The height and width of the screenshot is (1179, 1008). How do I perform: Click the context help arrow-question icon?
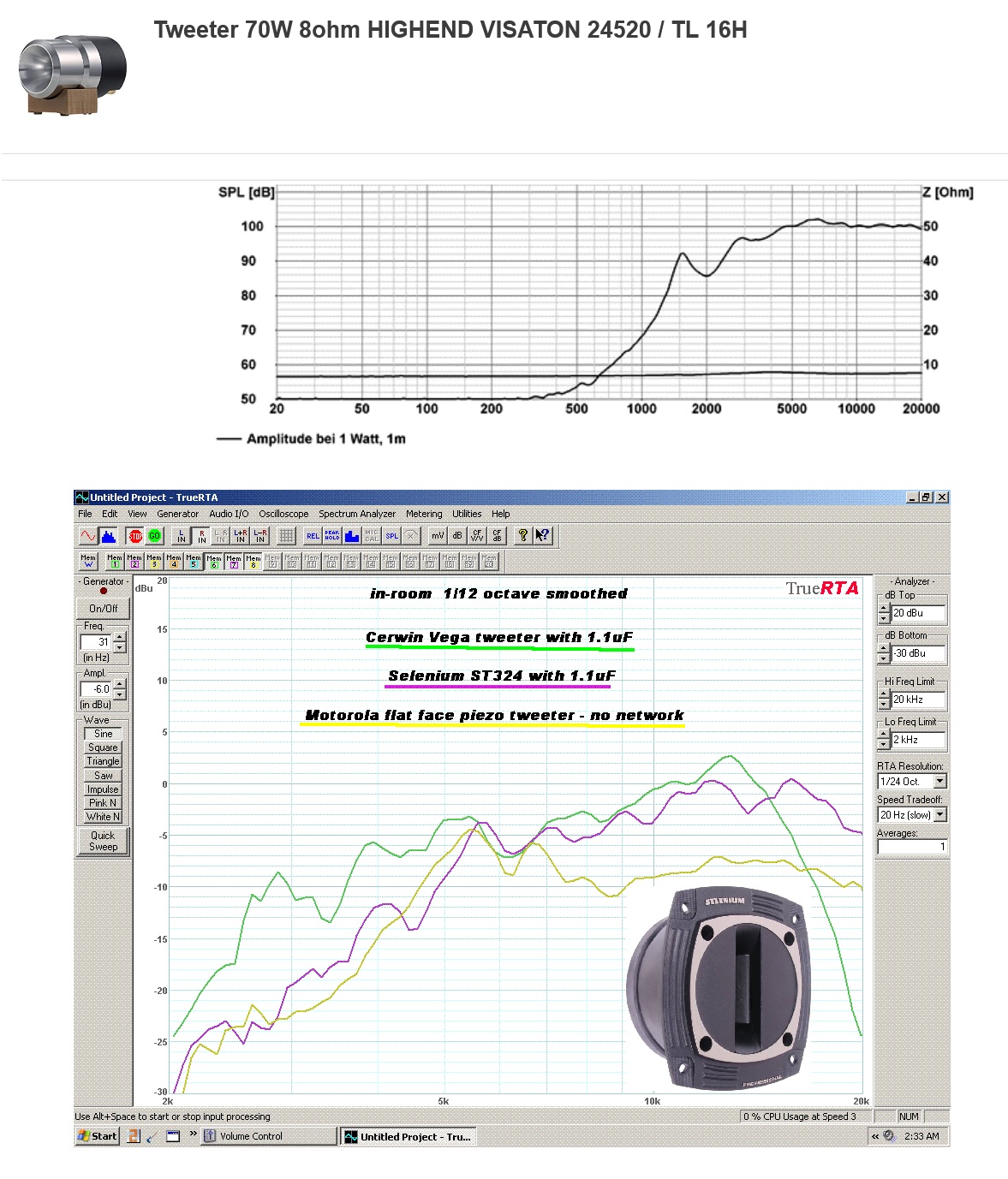543,536
